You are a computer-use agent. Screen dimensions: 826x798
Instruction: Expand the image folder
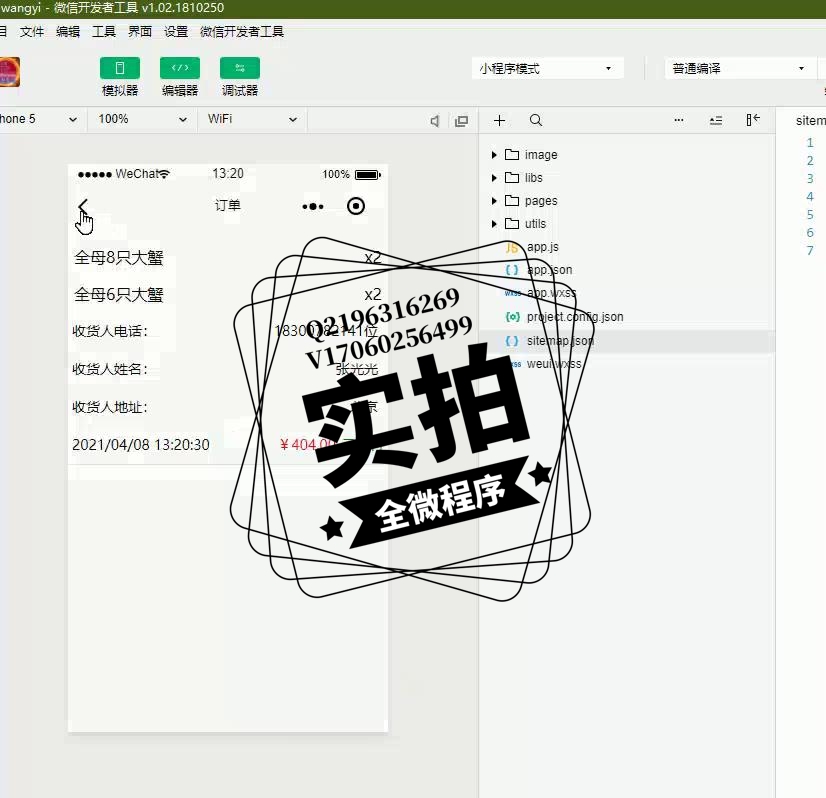[494, 155]
